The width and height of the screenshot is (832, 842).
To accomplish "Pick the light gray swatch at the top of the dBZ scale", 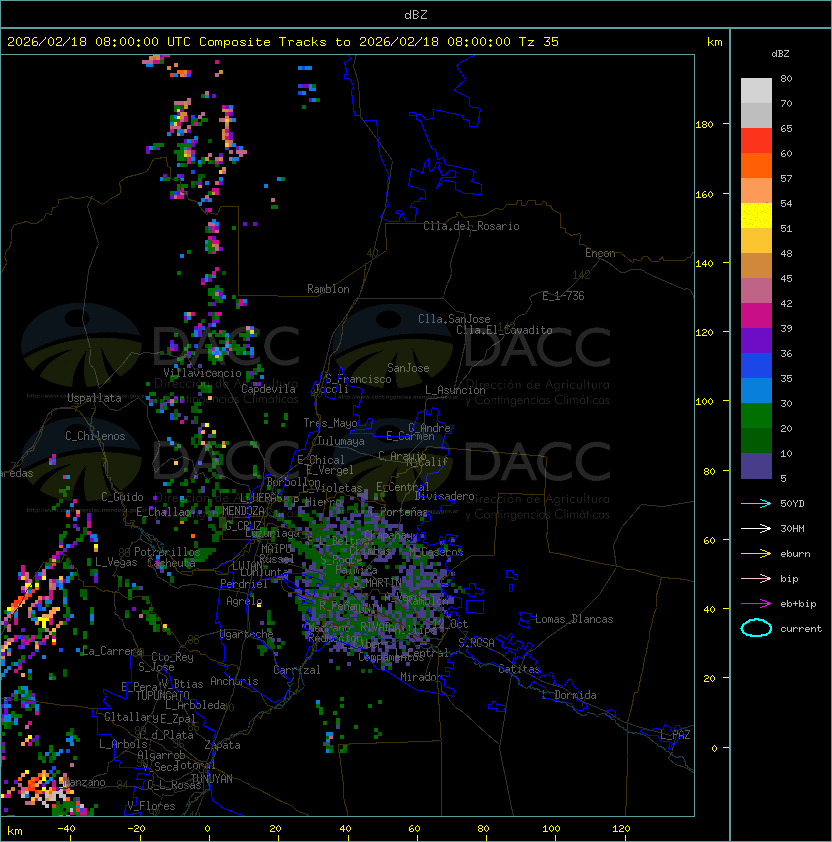I will 756,90.
